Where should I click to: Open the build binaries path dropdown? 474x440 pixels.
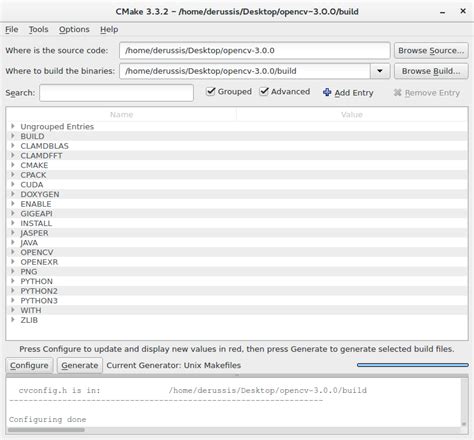coord(380,71)
